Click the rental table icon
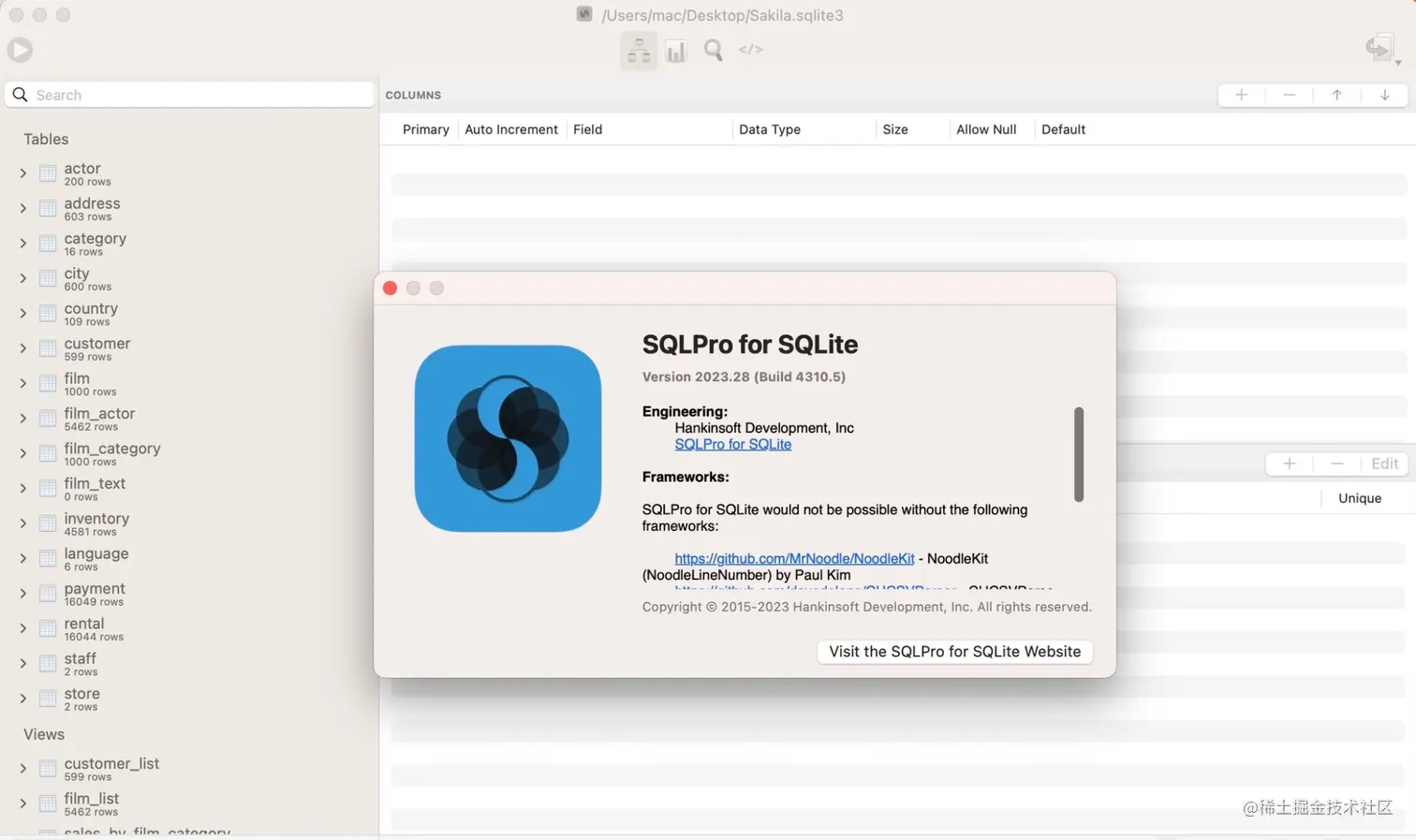Screen dimensions: 1416x840 [x=48, y=628]
